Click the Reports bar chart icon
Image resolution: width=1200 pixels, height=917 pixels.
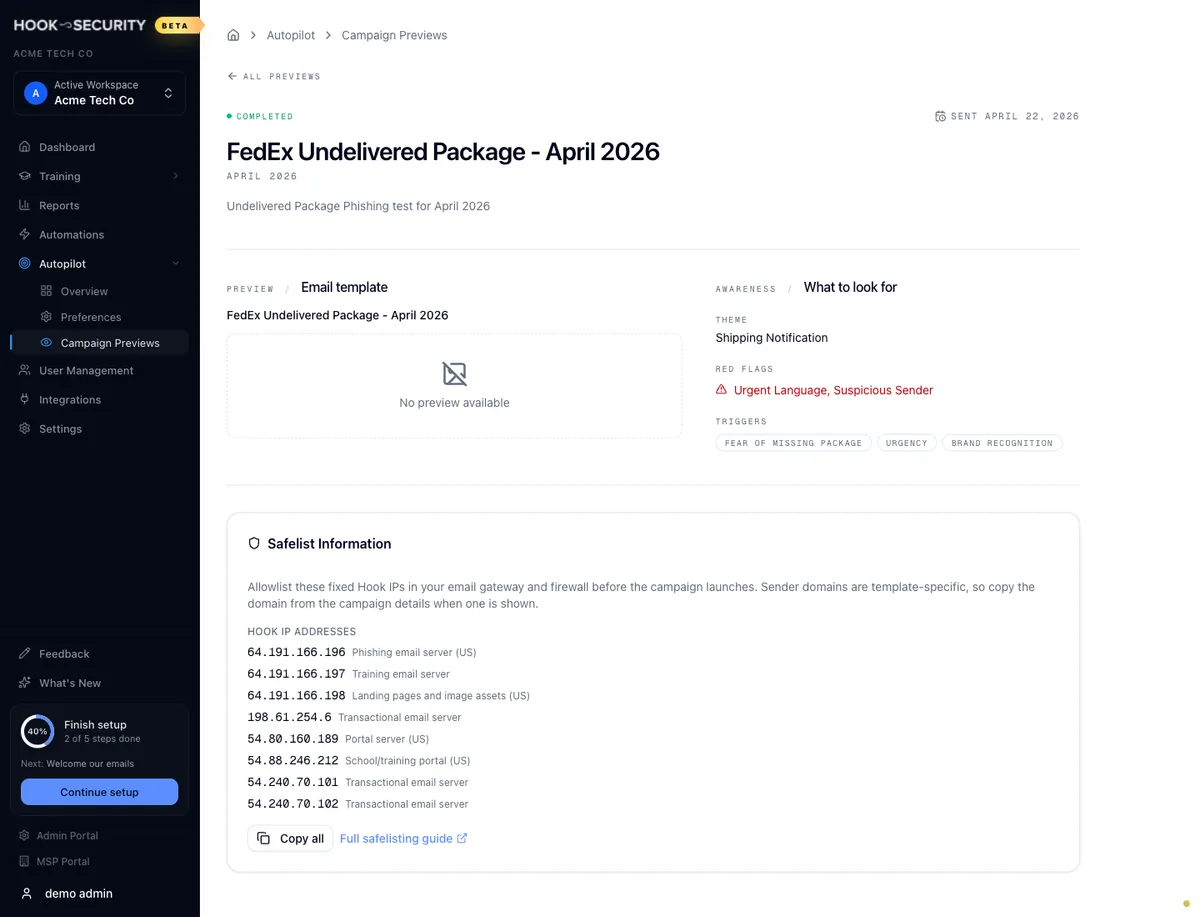click(25, 205)
